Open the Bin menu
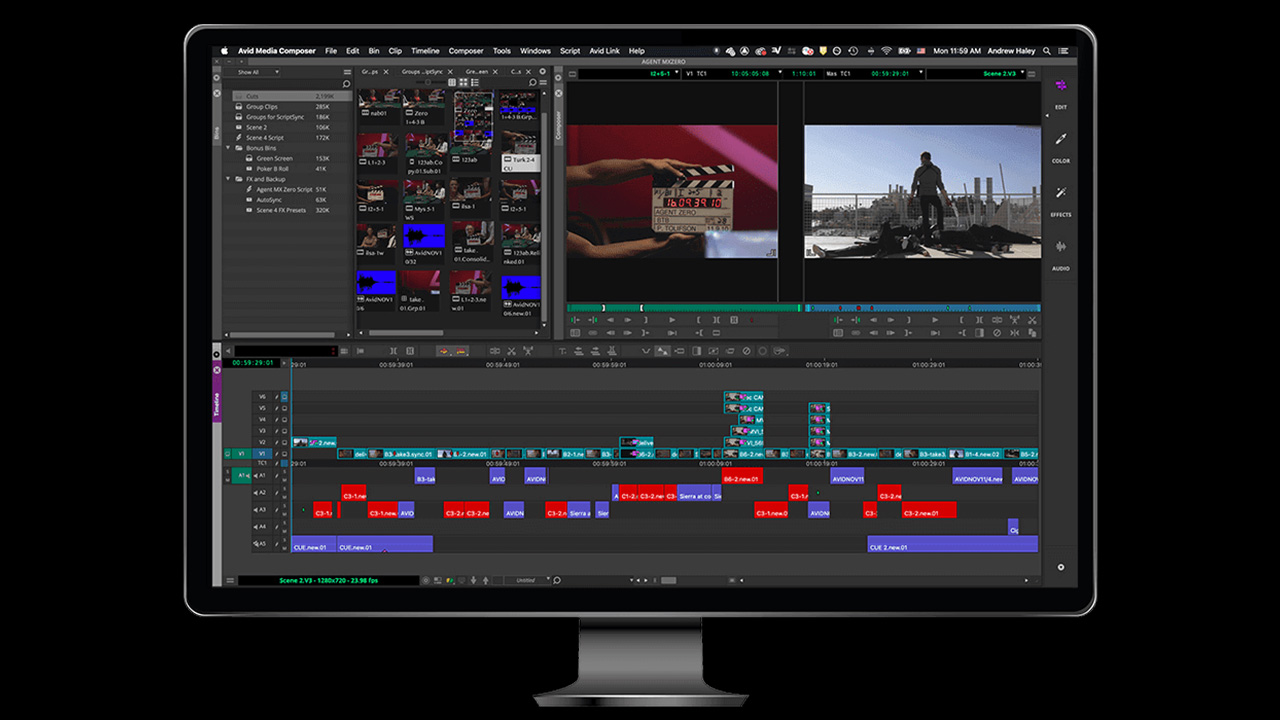 pyautogui.click(x=374, y=51)
